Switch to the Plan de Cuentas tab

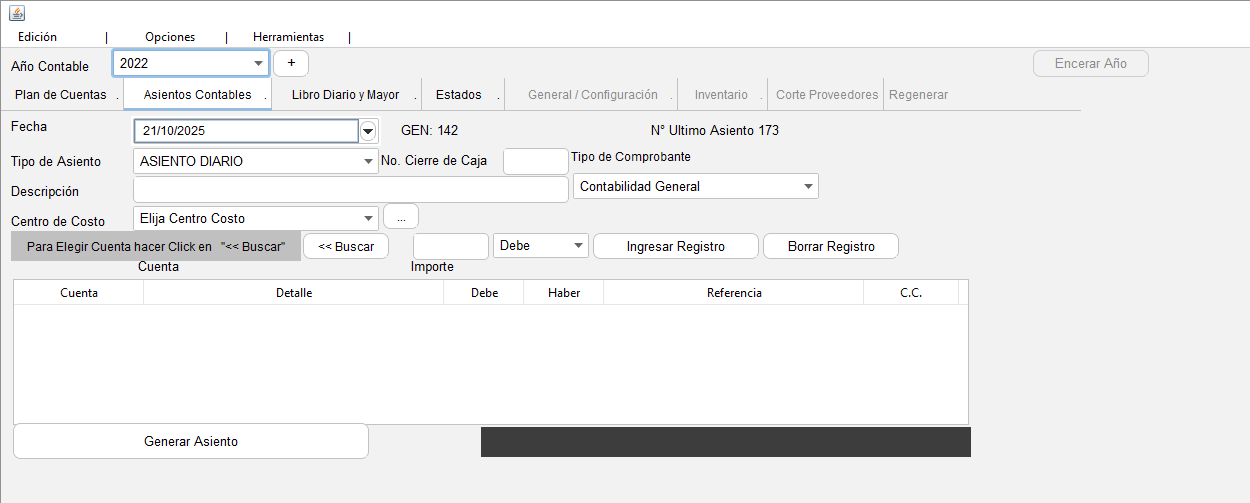tap(61, 95)
